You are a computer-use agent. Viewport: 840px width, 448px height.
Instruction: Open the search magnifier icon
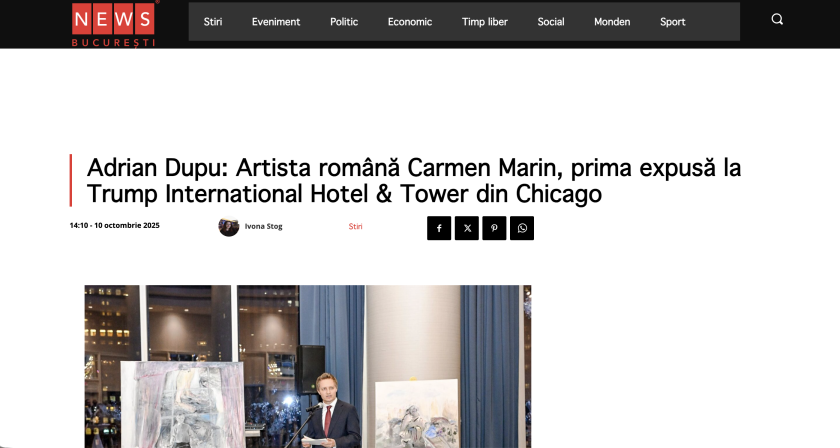777,19
